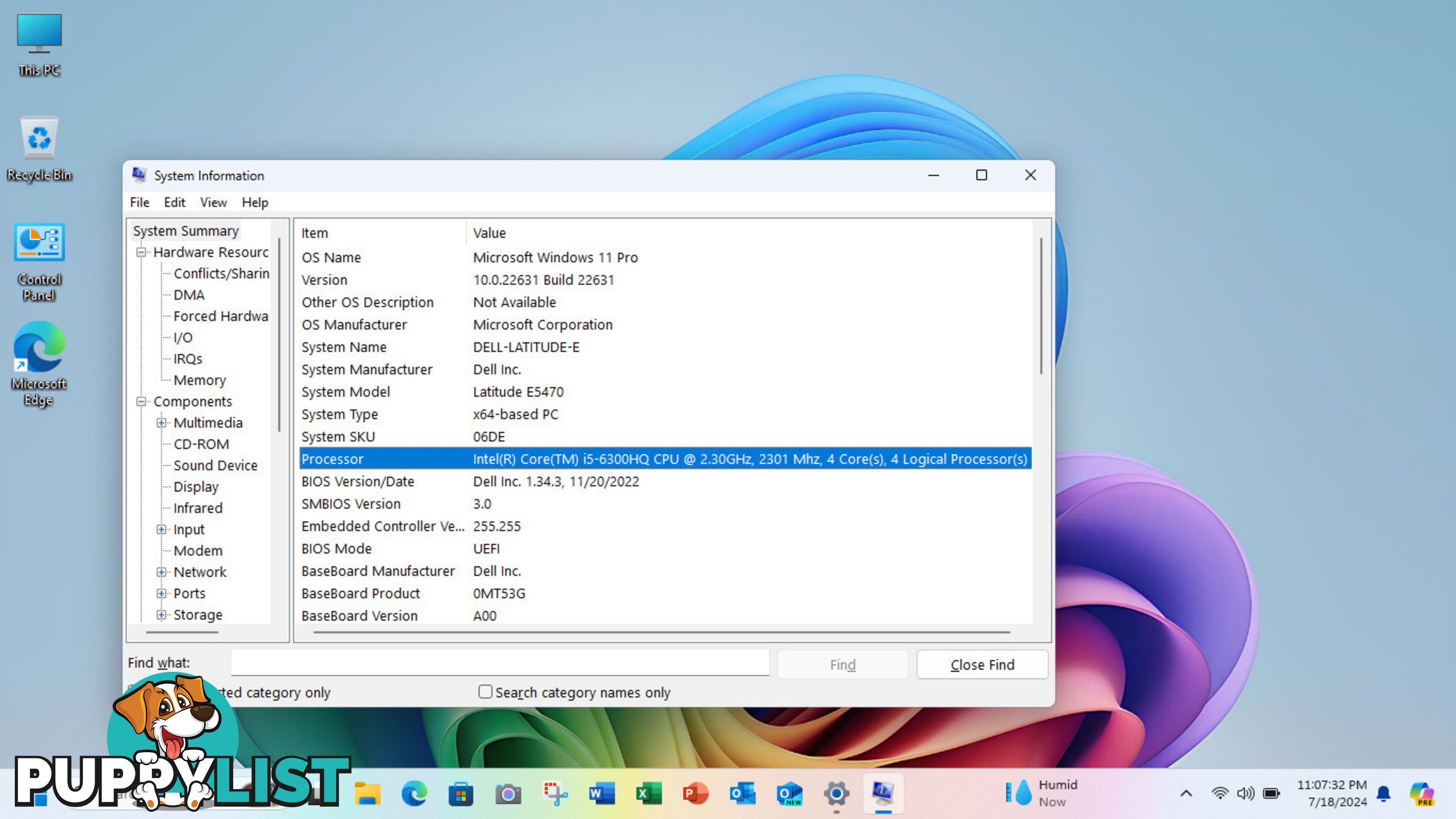Screen dimensions: 1456x819
Task: Click the Find what input field
Action: (x=500, y=662)
